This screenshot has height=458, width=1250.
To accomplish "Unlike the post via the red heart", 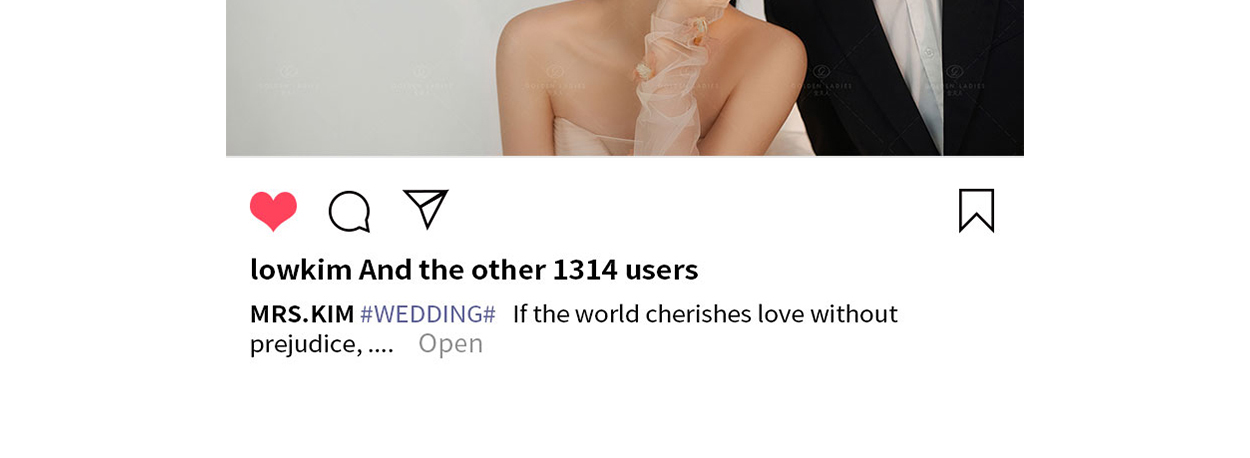I will pyautogui.click(x=273, y=211).
